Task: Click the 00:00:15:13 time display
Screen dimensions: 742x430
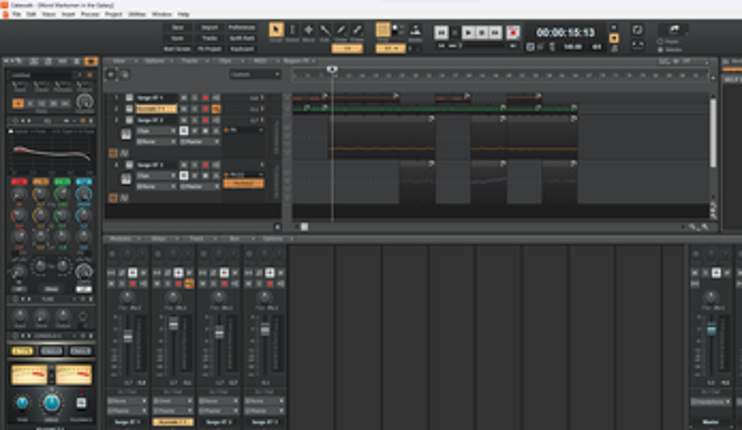Action: click(565, 32)
